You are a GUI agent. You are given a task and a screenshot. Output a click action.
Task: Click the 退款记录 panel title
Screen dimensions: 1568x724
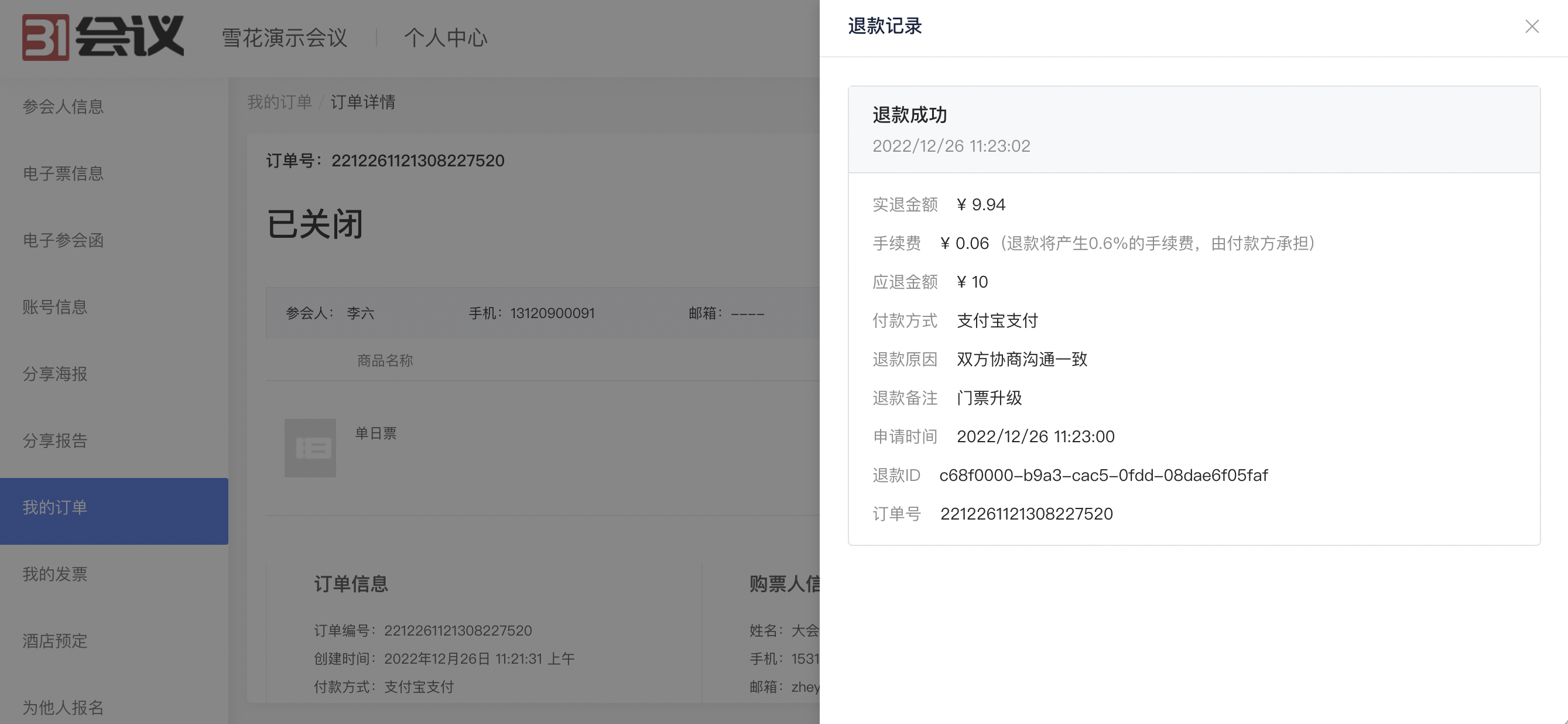(x=885, y=26)
